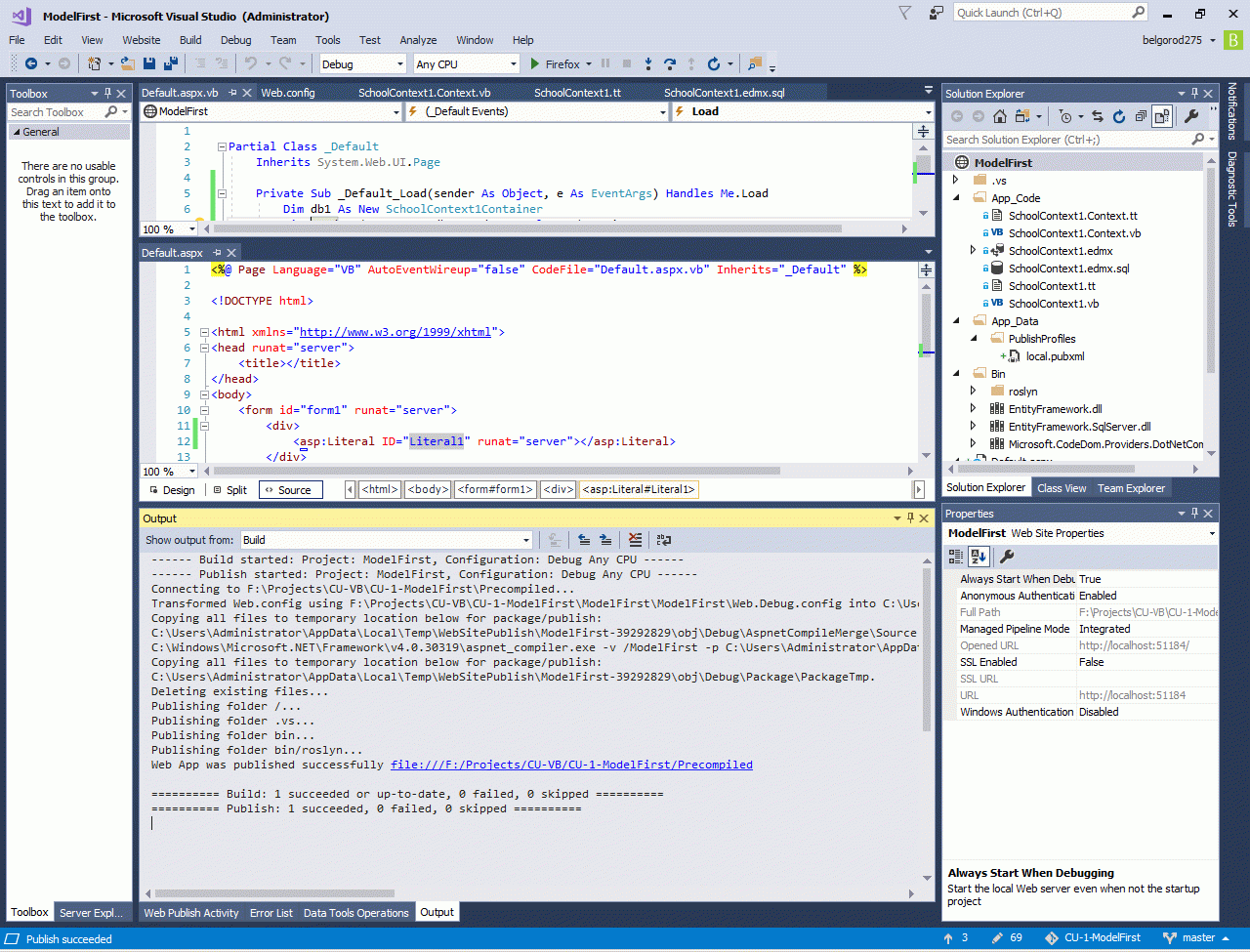Toggle Show All Files in Solution Explorer
Screen dimensions: 1250x952
pyautogui.click(x=1162, y=116)
